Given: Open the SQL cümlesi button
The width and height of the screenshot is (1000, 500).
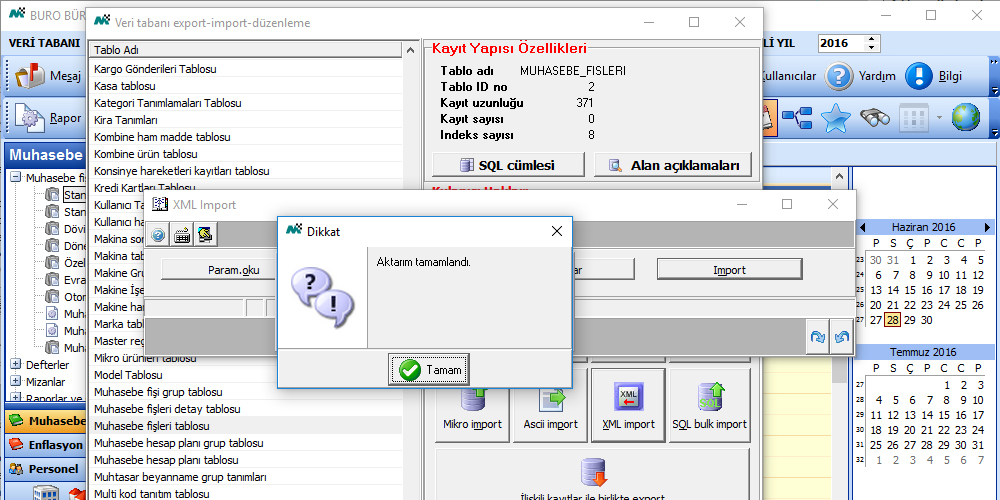Looking at the screenshot, I should 508,165.
